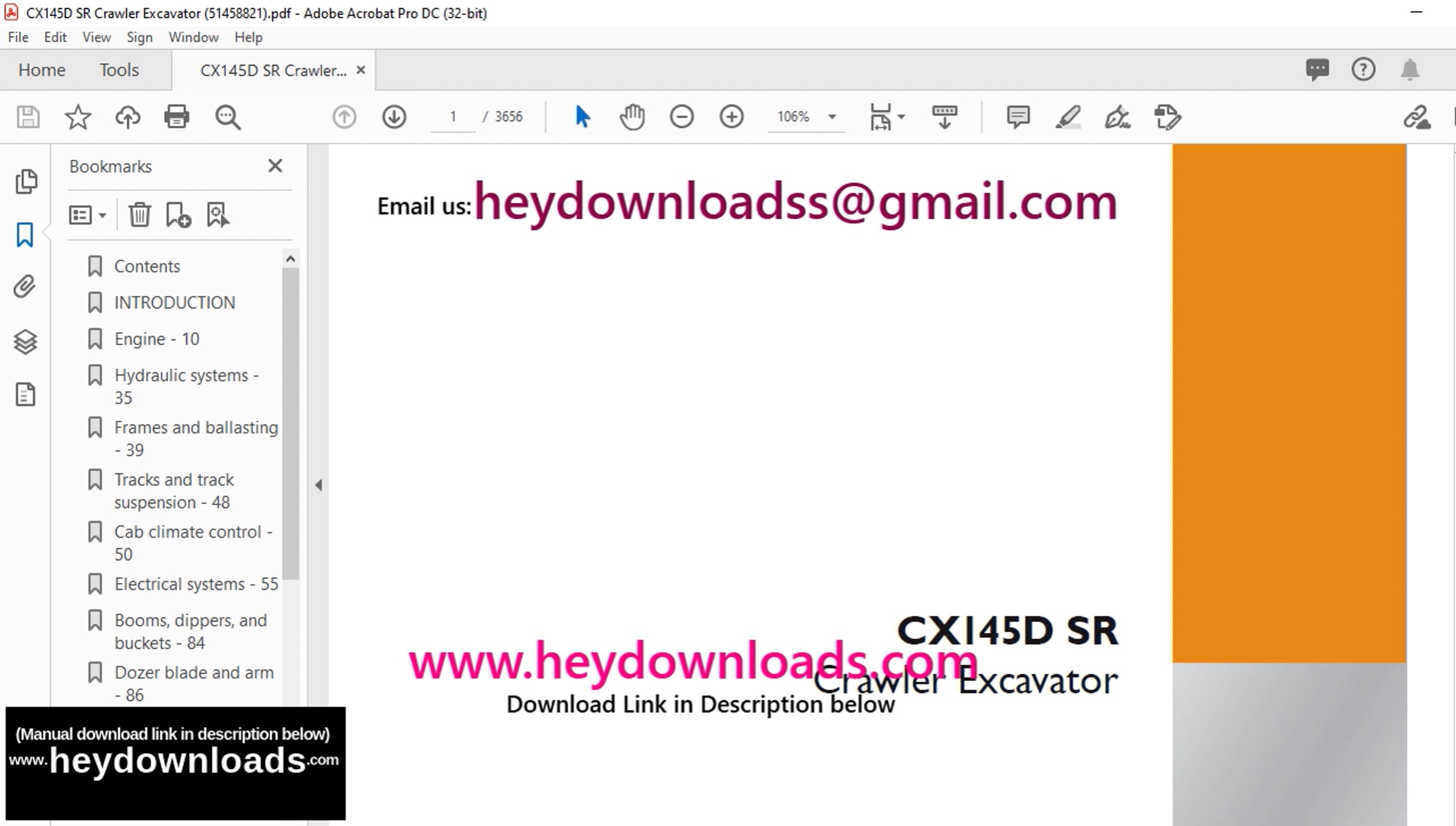Open the Window menu

click(193, 38)
